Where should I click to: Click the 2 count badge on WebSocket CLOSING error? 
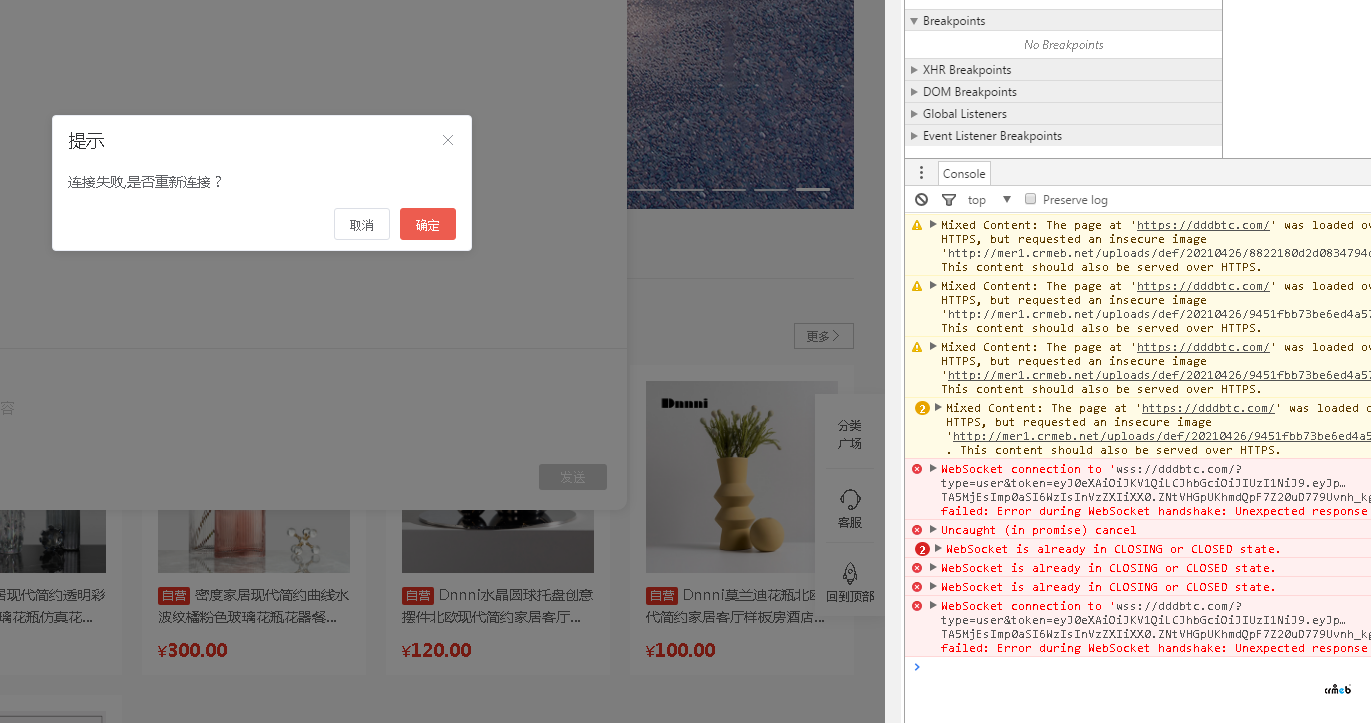(923, 549)
